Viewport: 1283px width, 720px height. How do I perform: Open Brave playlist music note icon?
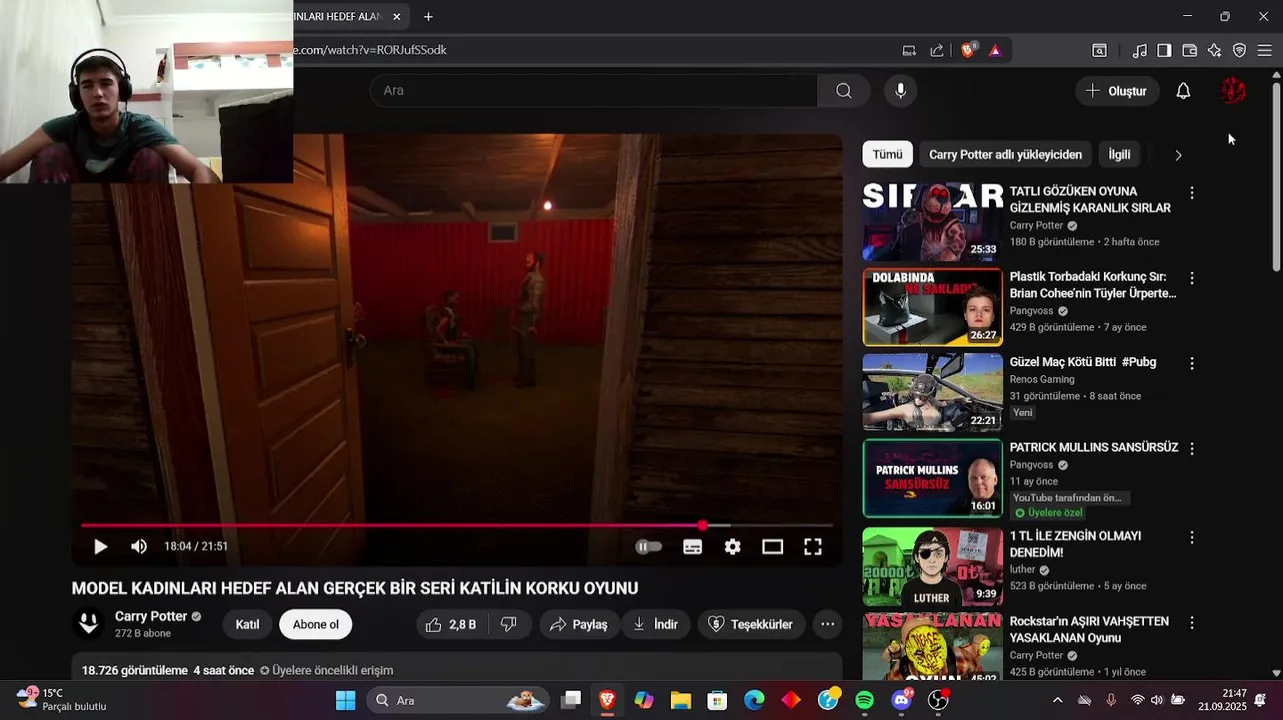point(1140,50)
